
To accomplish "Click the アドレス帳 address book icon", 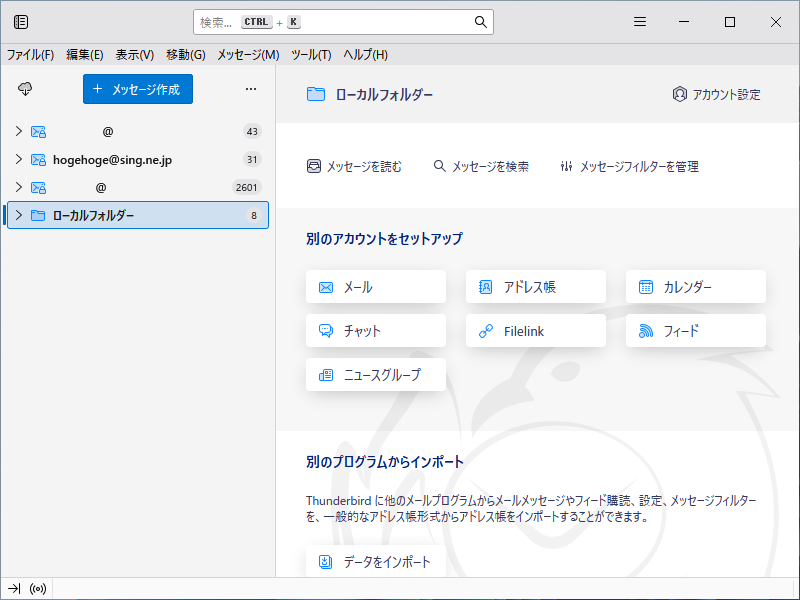I will tap(485, 287).
